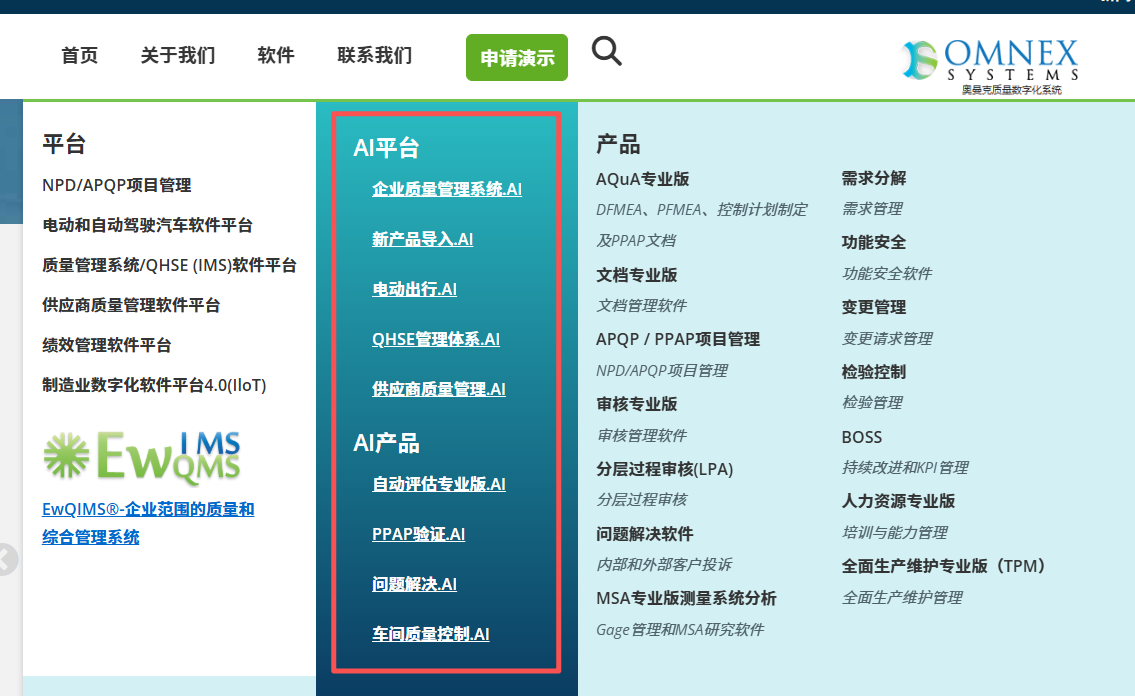The height and width of the screenshot is (696, 1135).
Task: Click the EwQIMS logo image
Action: pos(142,458)
